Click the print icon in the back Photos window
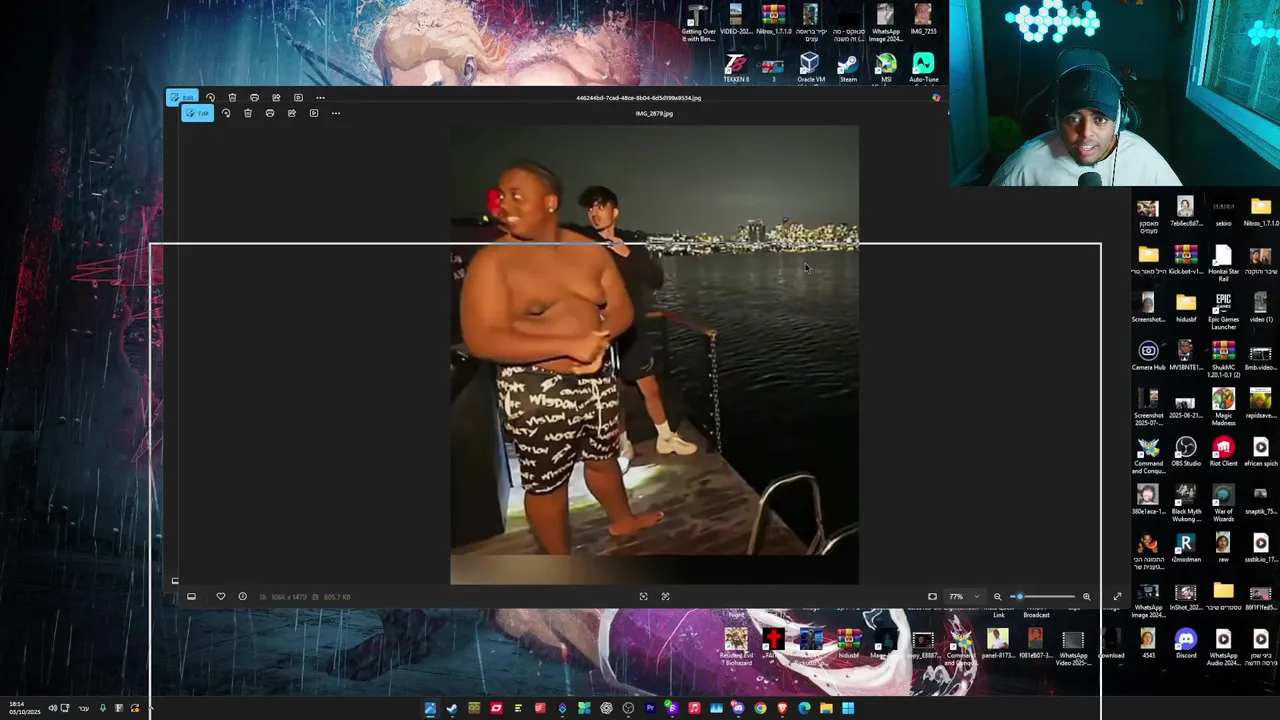 [254, 97]
